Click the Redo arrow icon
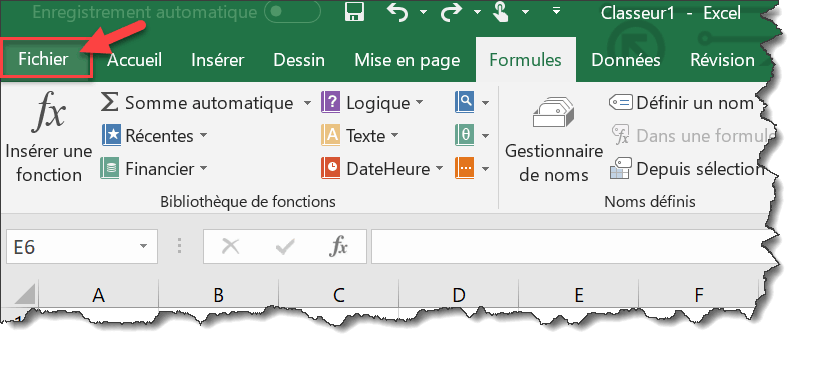818x366 pixels. [451, 13]
